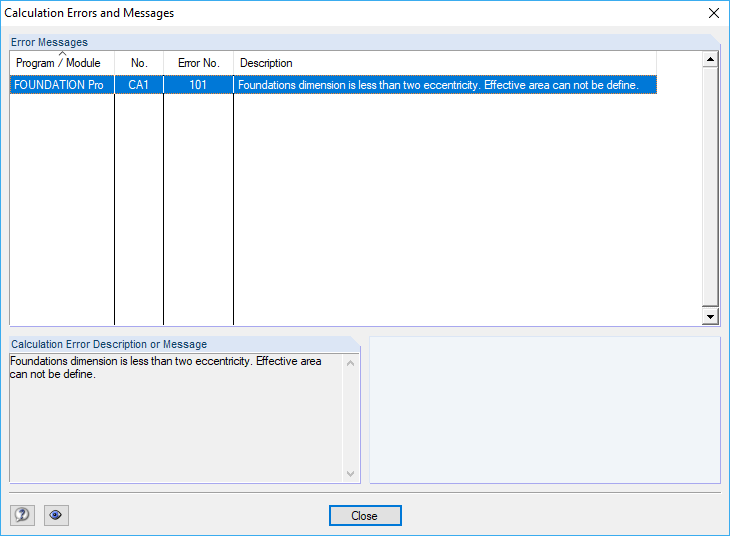This screenshot has height=536, width=730.
Task: Close the dialog with the Close button
Action: click(x=365, y=516)
